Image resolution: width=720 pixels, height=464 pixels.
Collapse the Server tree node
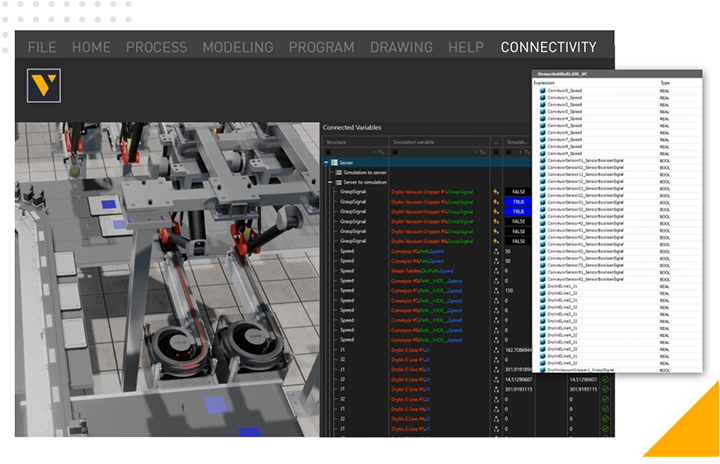326,162
